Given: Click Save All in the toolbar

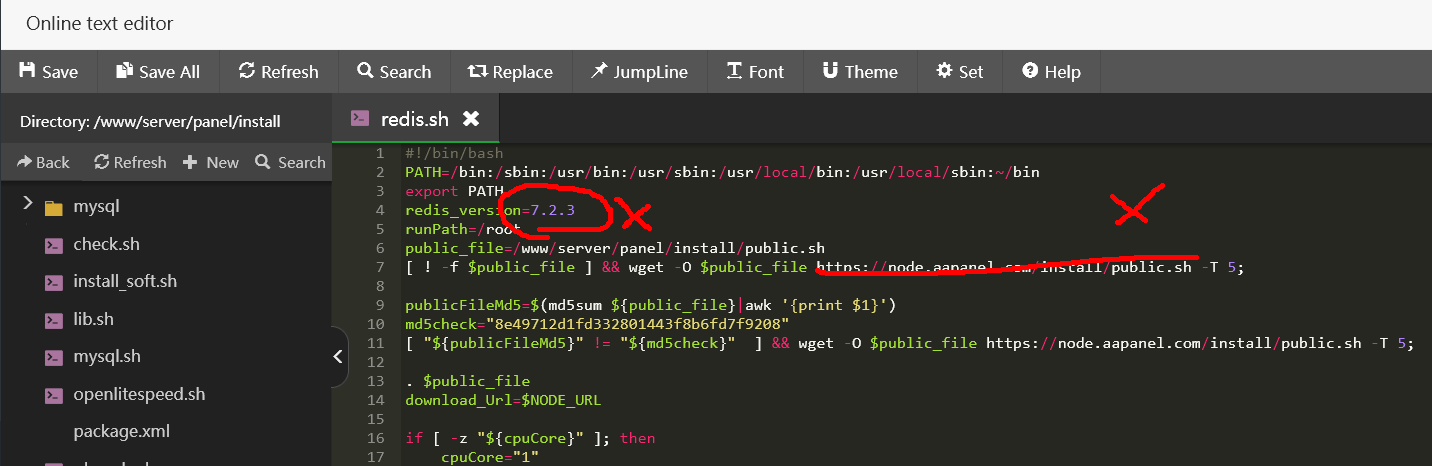Looking at the screenshot, I should click(x=158, y=72).
